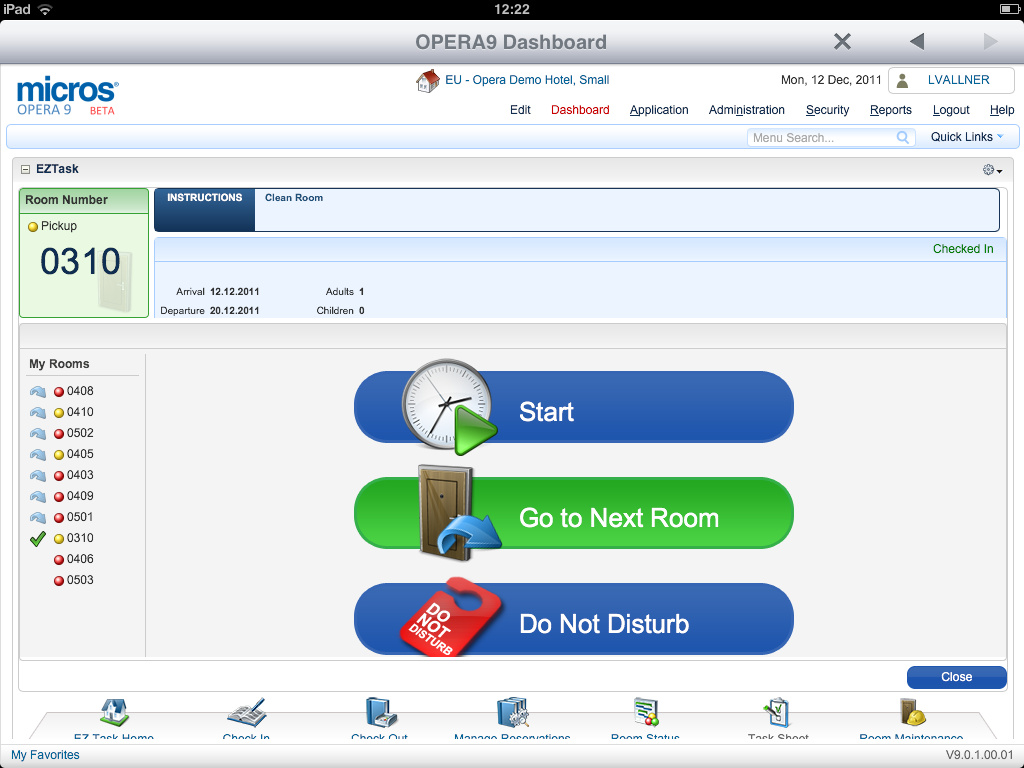Select room 0503 in My Rooms
Image resolution: width=1024 pixels, height=768 pixels.
coord(80,580)
